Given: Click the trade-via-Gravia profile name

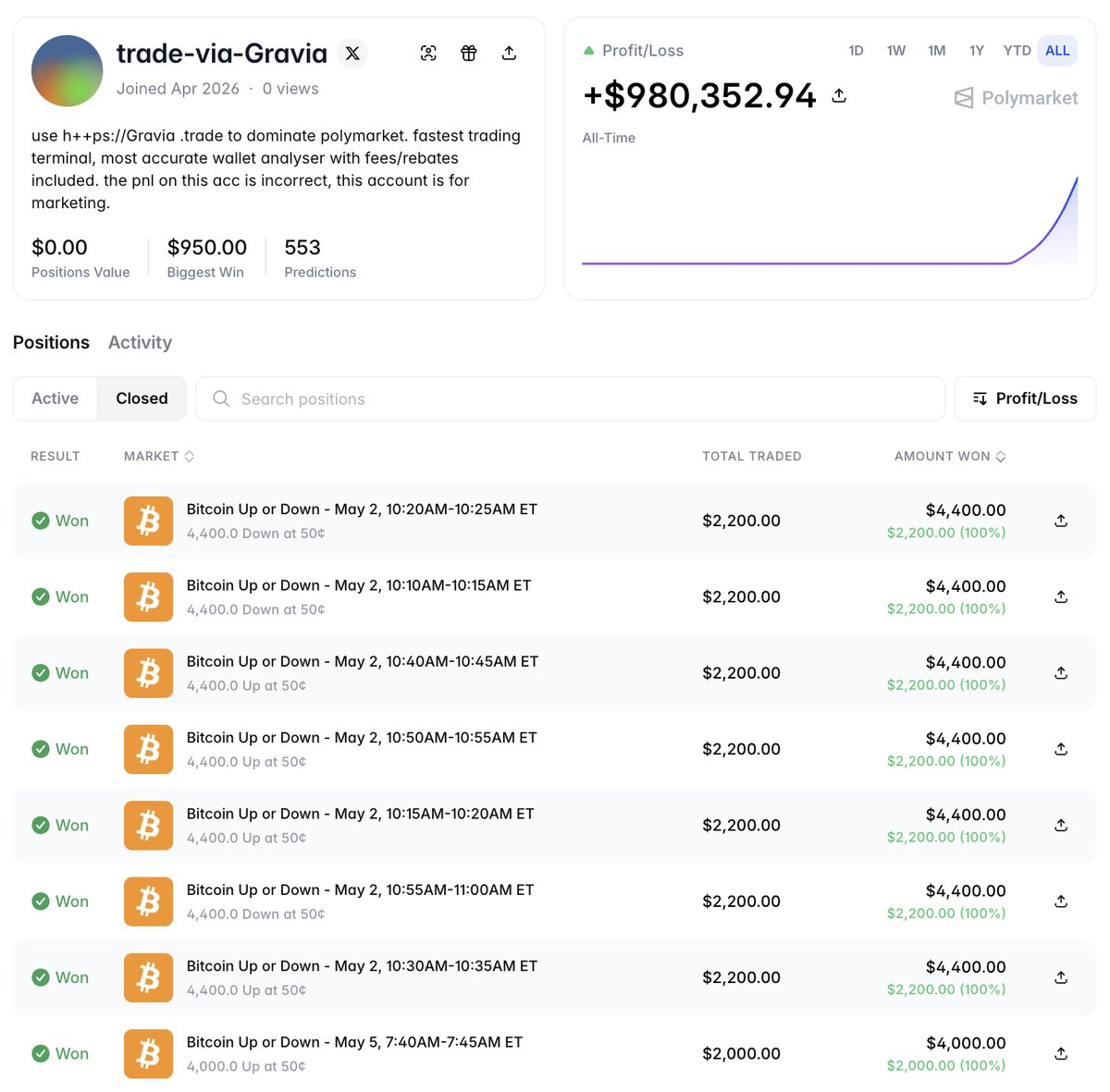Looking at the screenshot, I should pyautogui.click(x=222, y=54).
